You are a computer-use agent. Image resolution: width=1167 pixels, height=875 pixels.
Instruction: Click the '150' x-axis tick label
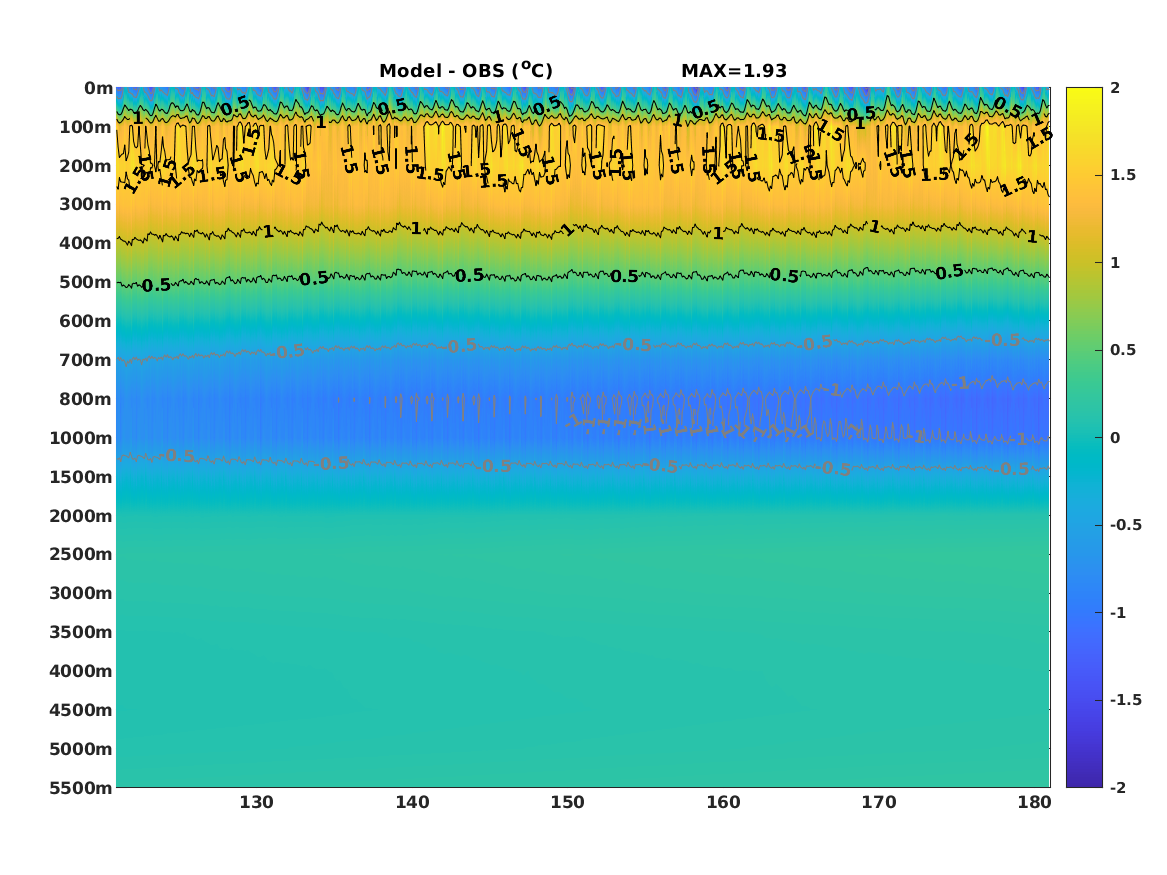click(567, 802)
